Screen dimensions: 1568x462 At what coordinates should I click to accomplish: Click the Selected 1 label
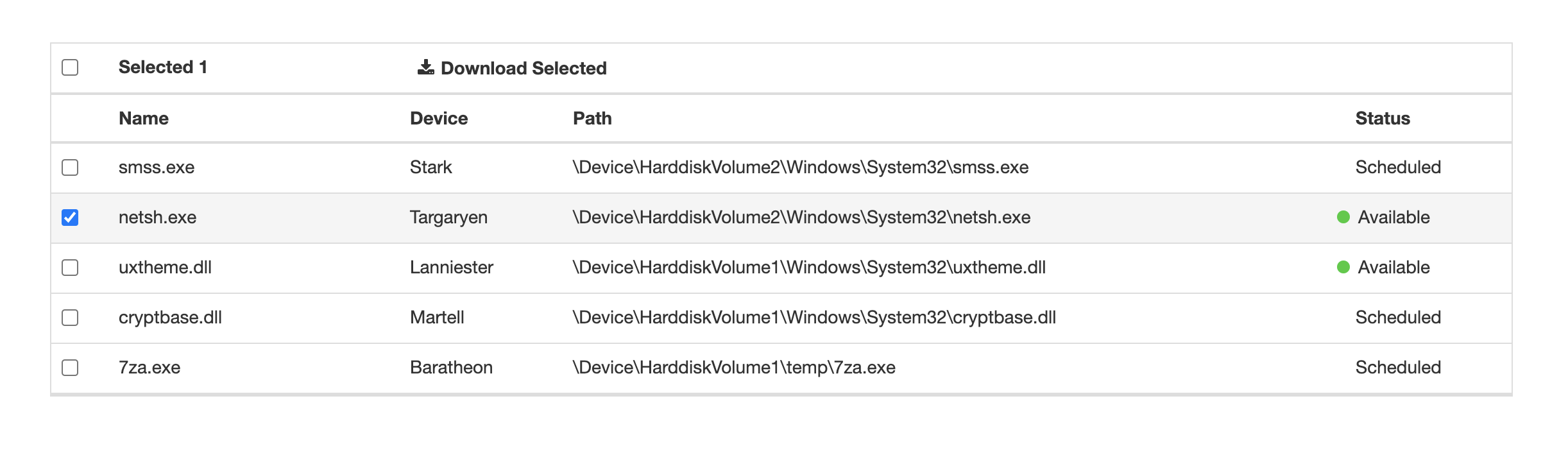point(162,66)
